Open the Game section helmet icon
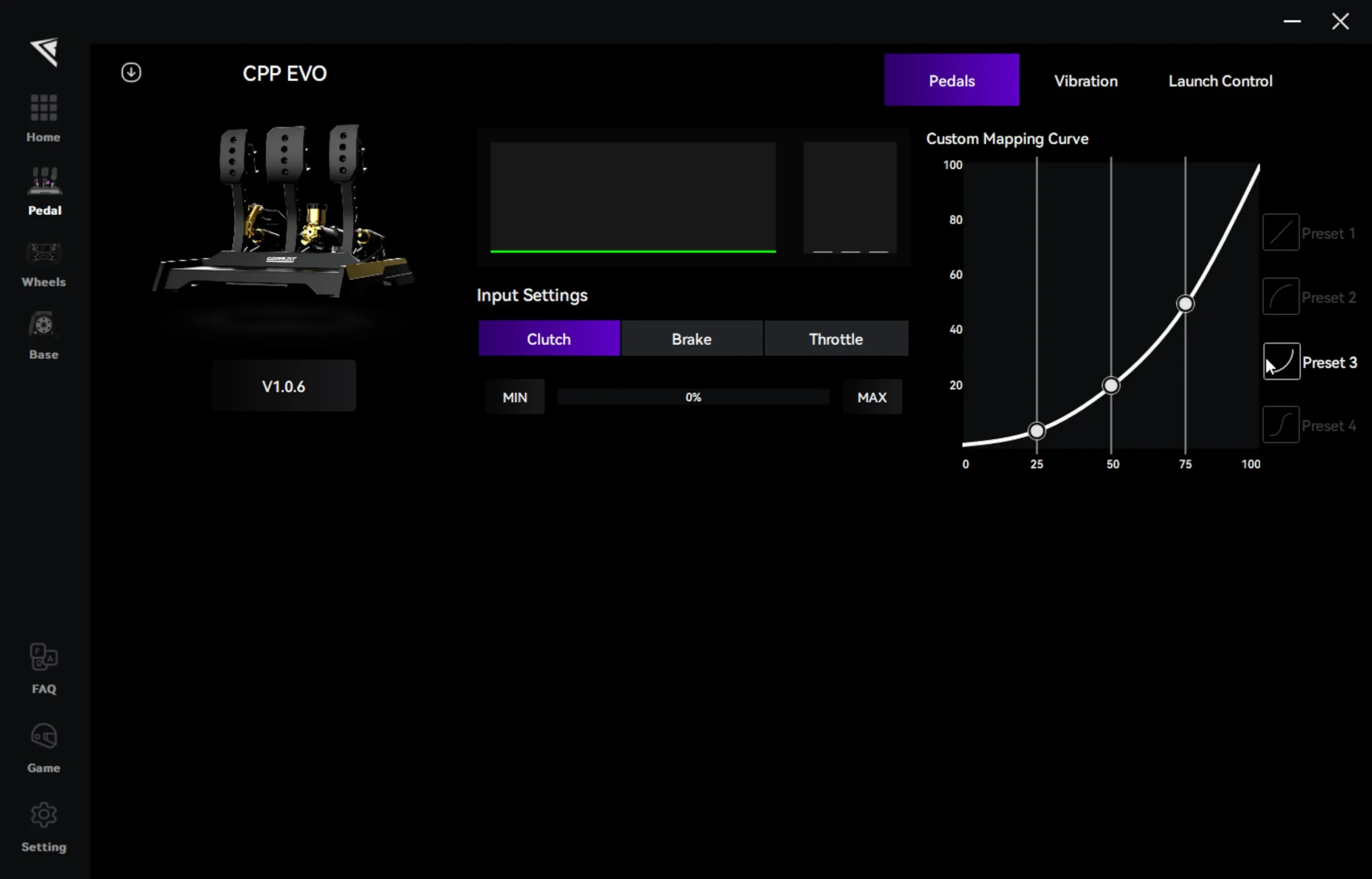This screenshot has height=879, width=1372. coord(43,736)
